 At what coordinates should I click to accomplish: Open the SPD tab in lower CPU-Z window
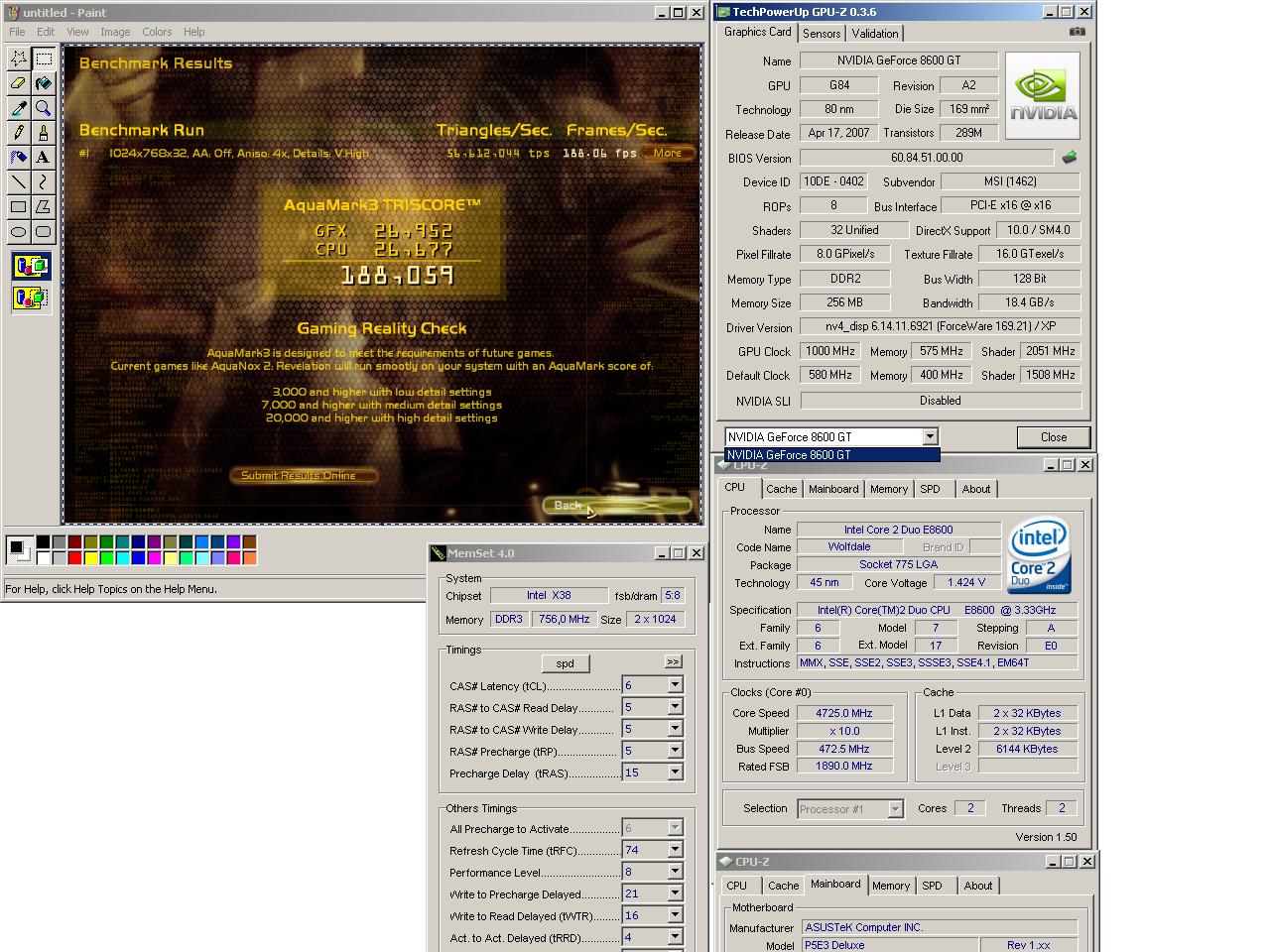932,886
